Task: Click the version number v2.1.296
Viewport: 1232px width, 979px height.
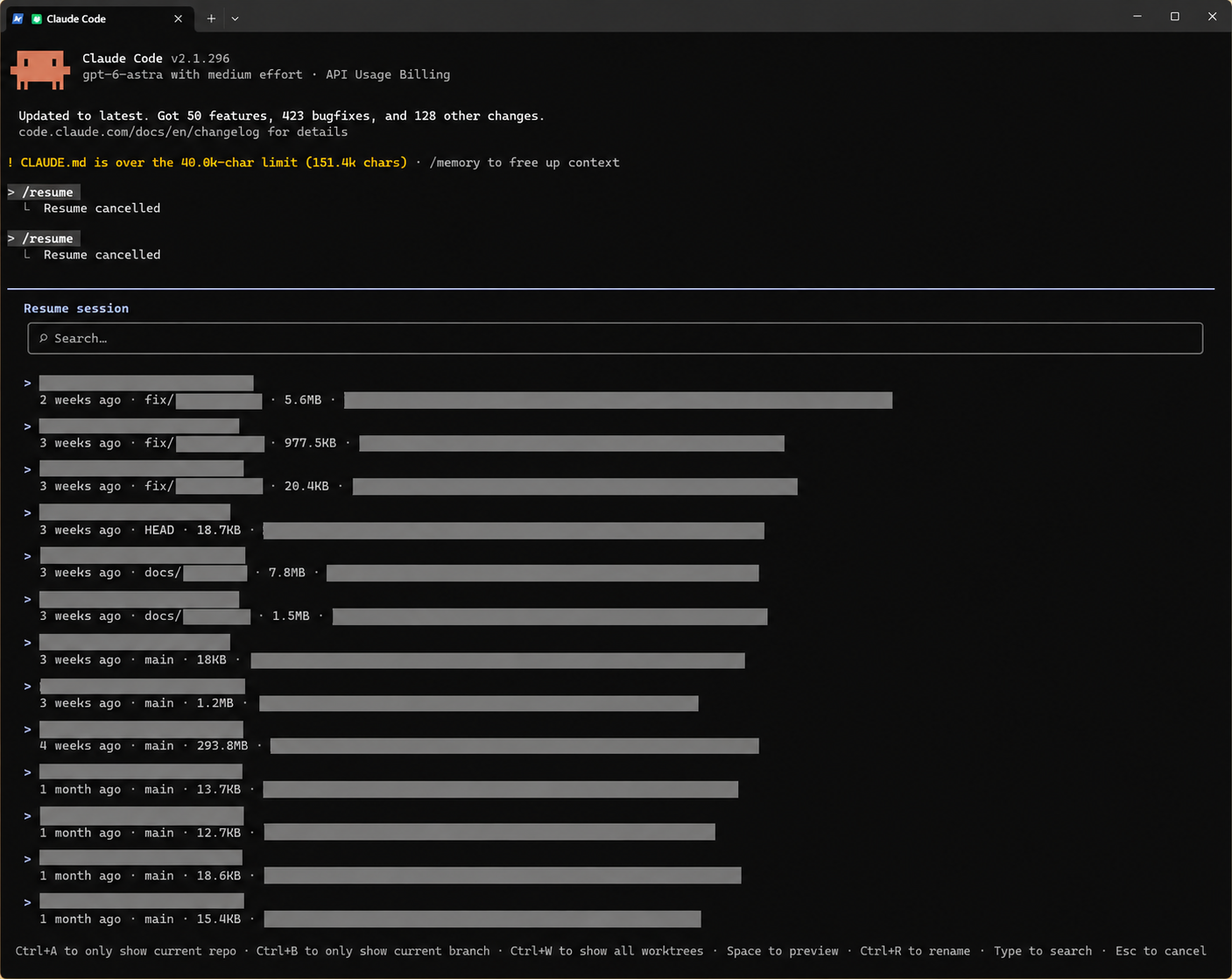Action: (x=201, y=59)
